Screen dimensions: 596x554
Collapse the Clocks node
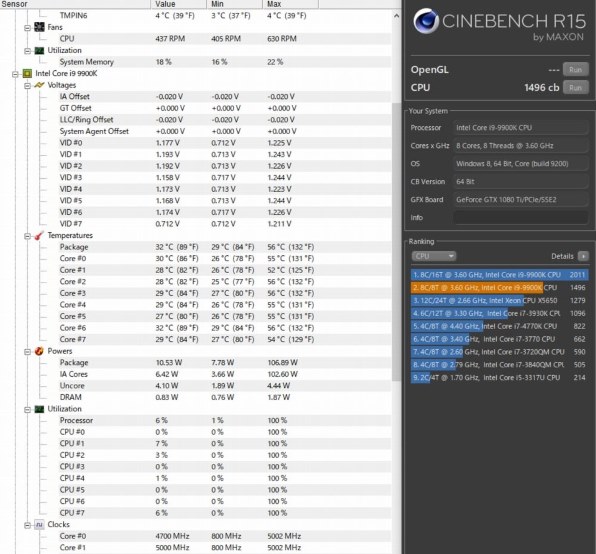point(27,525)
